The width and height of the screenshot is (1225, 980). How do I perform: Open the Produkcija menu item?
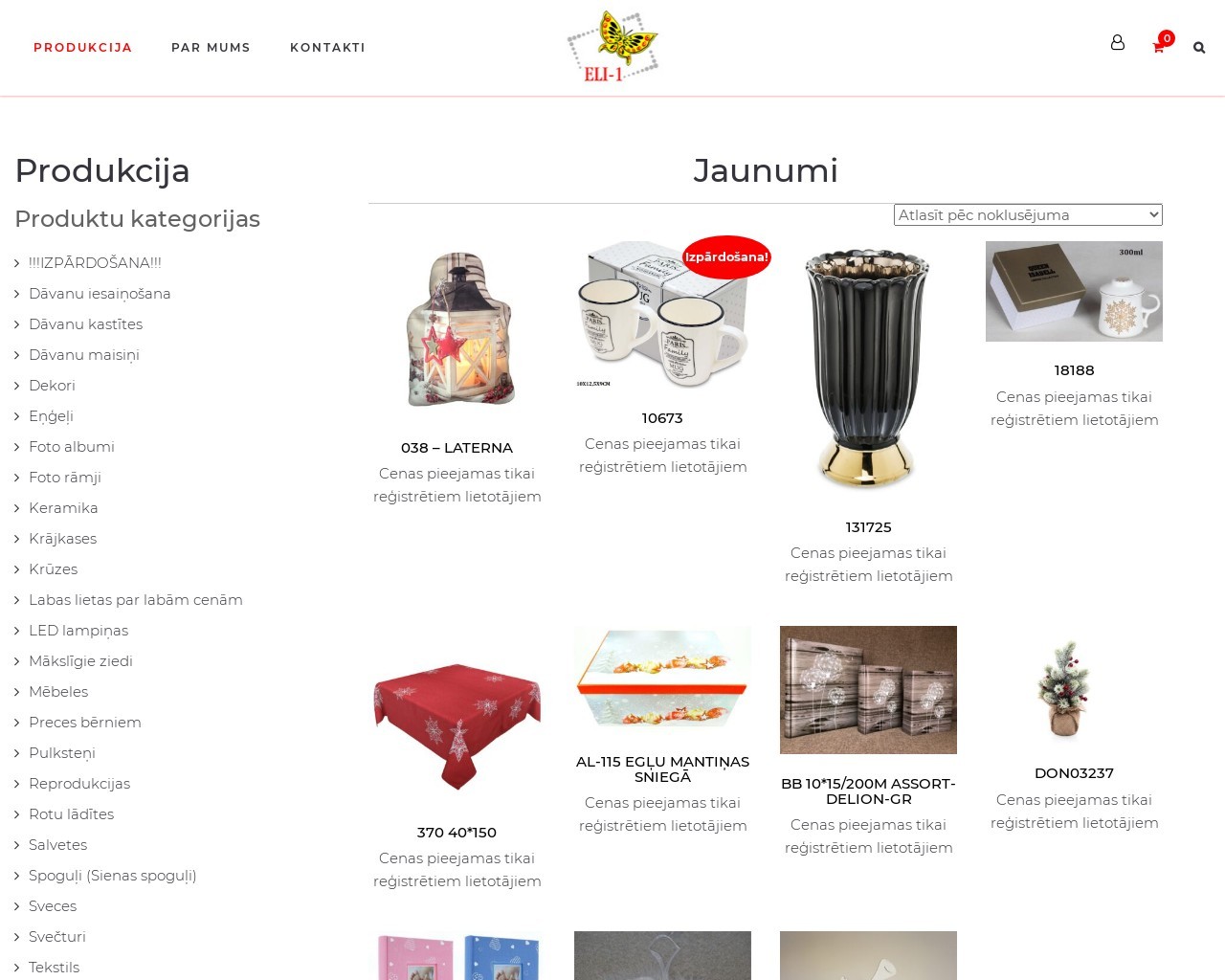pyautogui.click(x=83, y=48)
